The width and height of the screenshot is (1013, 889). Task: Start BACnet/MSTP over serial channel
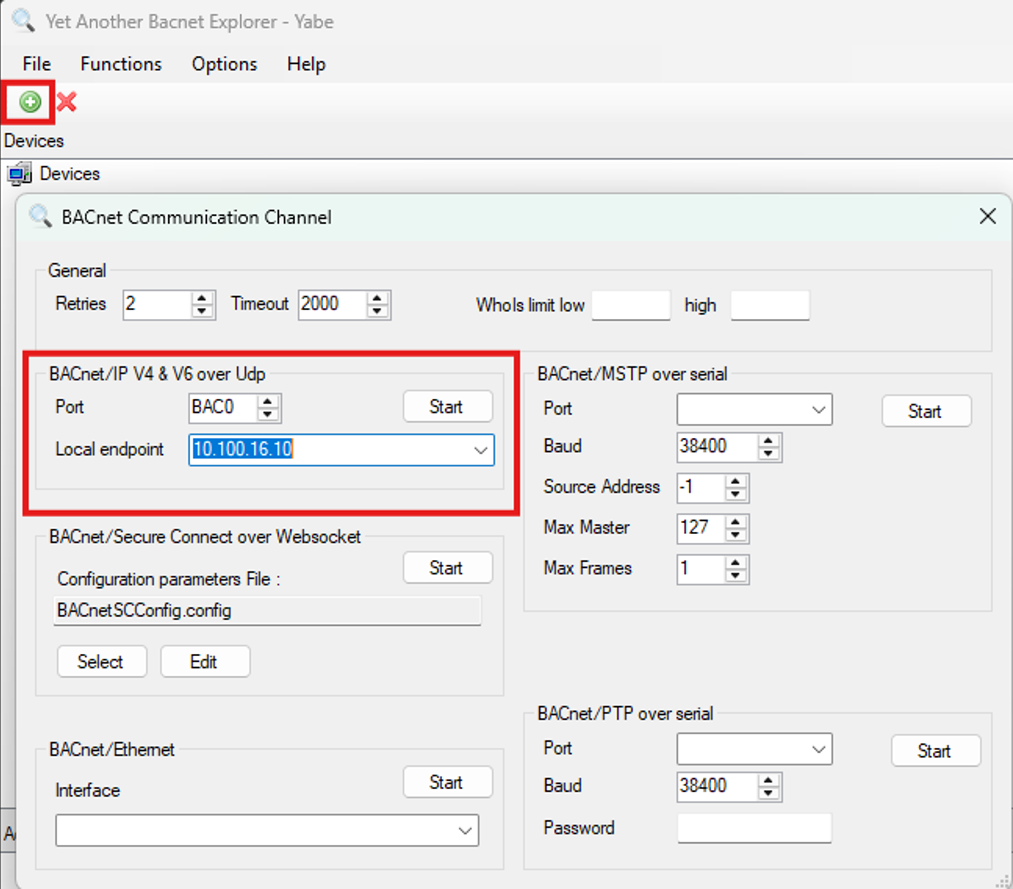click(925, 411)
